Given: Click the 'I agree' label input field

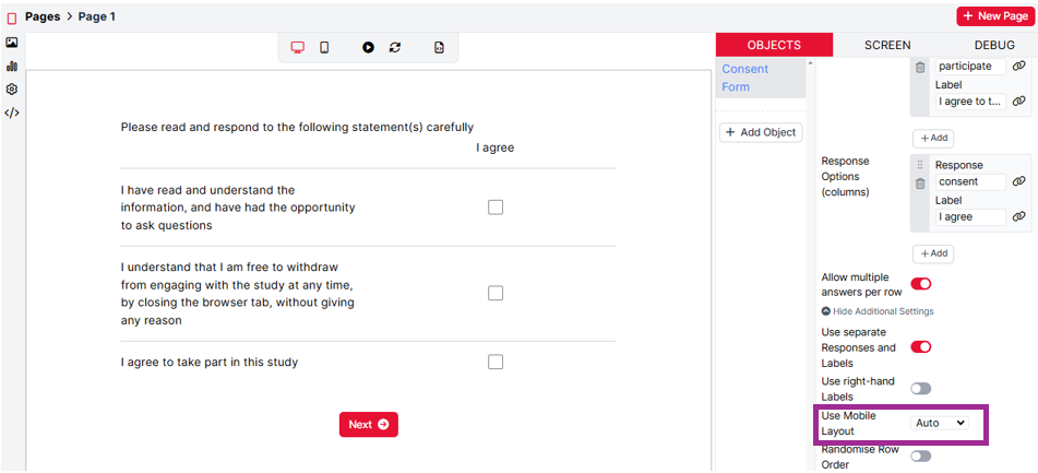Looking at the screenshot, I should click(970, 216).
